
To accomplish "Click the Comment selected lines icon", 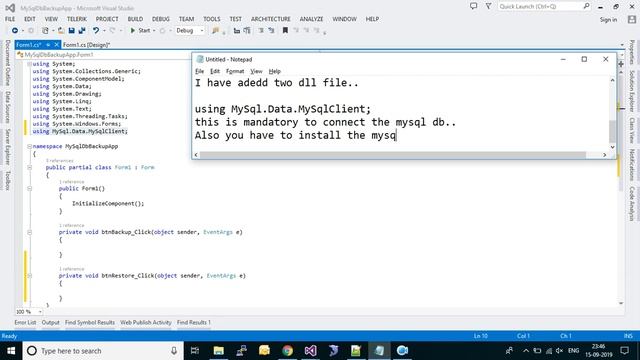I will tap(261, 31).
